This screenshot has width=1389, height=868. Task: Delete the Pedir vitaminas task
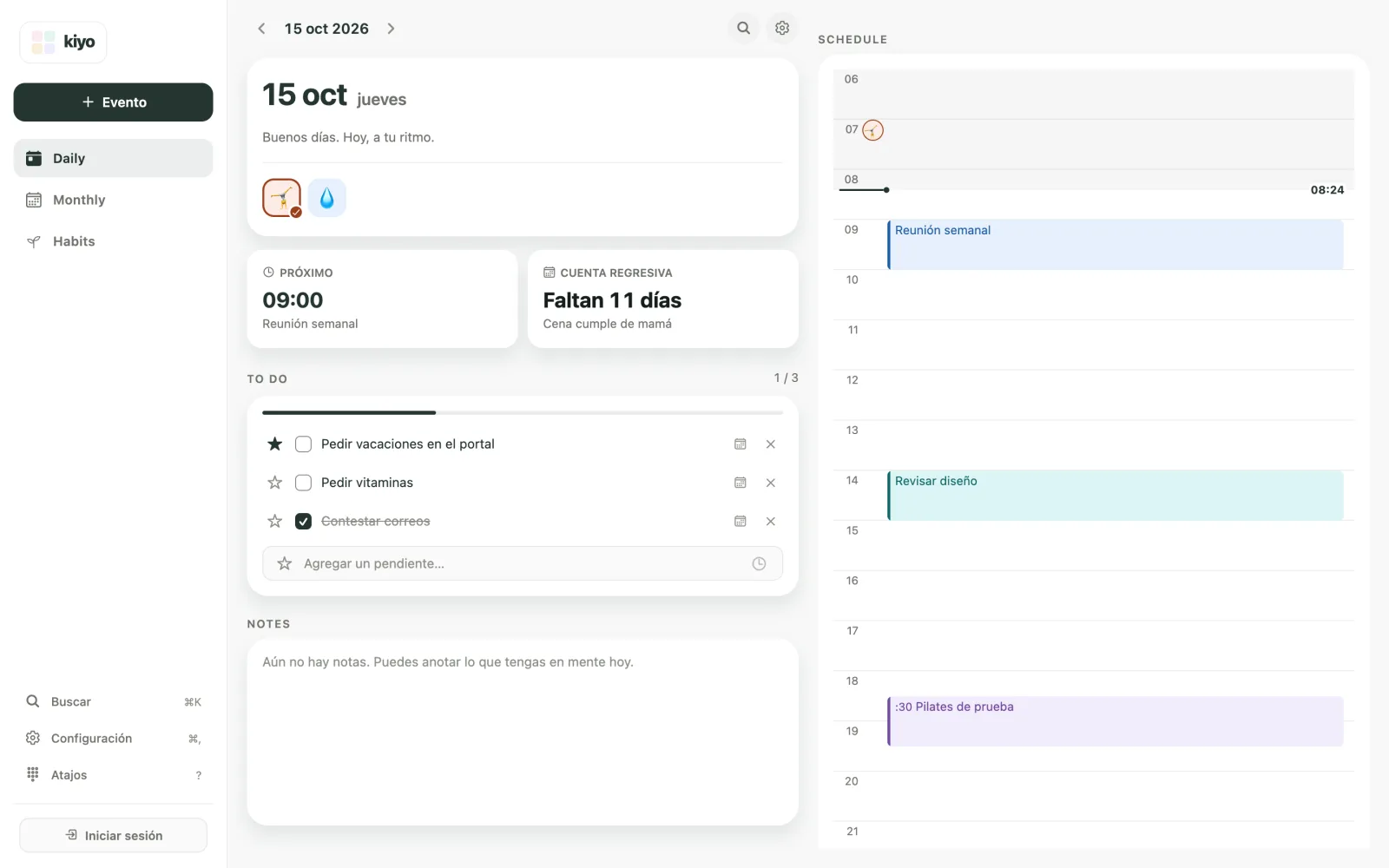coord(771,483)
